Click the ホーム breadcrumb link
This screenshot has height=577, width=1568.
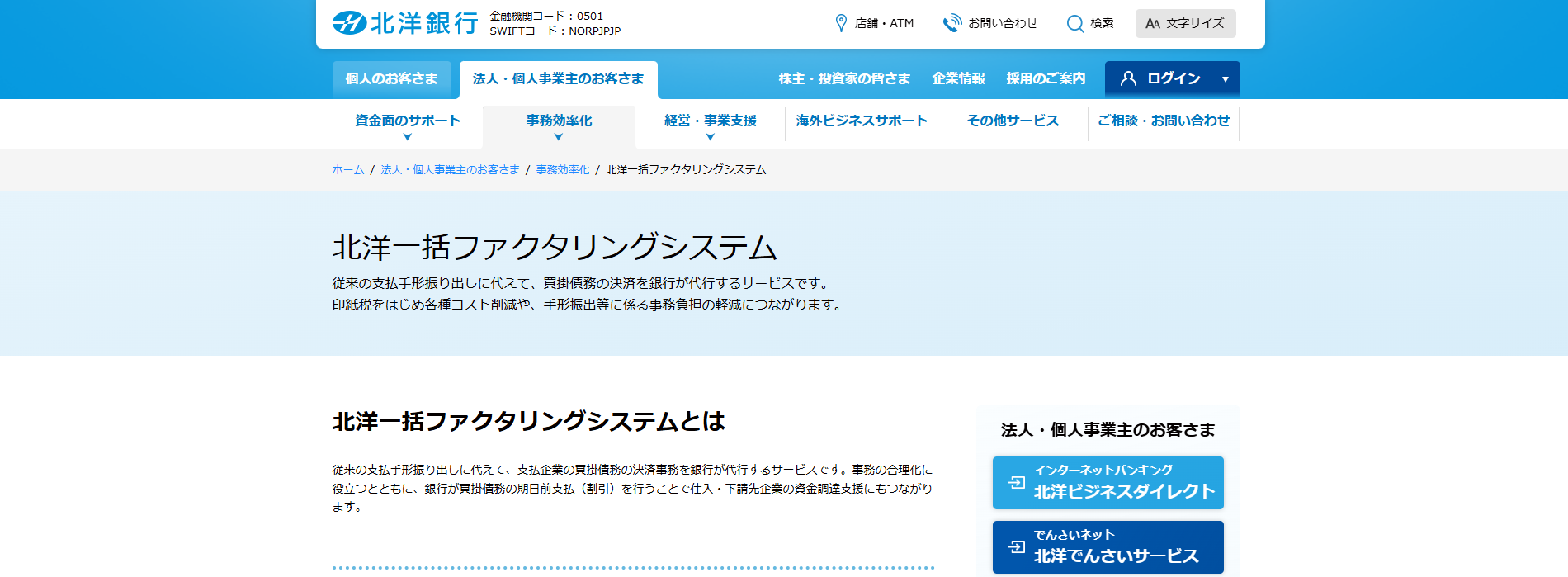(347, 170)
